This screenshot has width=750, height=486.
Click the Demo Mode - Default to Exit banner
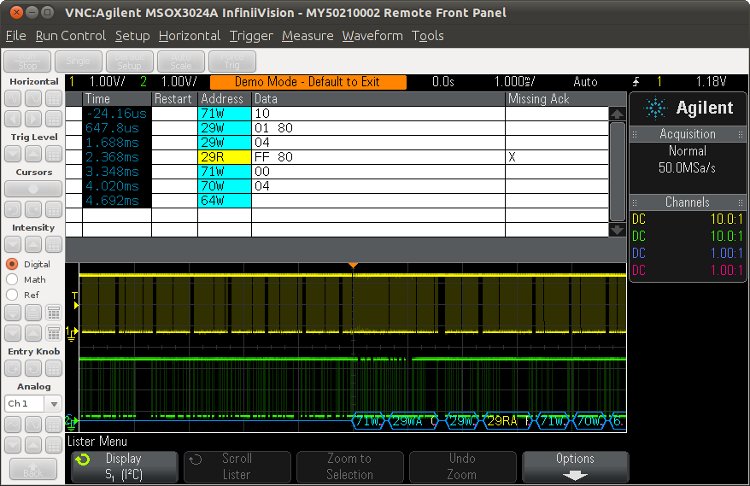307,81
